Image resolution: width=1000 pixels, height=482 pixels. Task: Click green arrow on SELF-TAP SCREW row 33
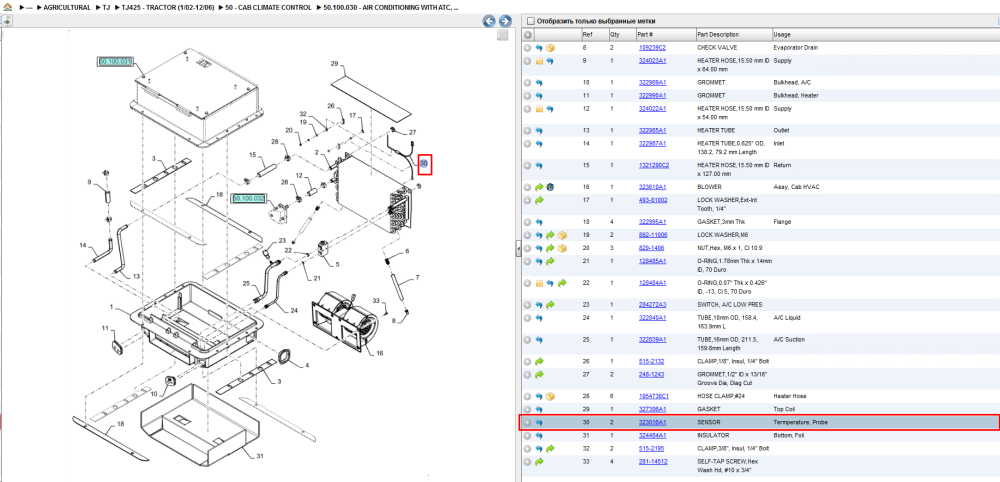(539, 462)
